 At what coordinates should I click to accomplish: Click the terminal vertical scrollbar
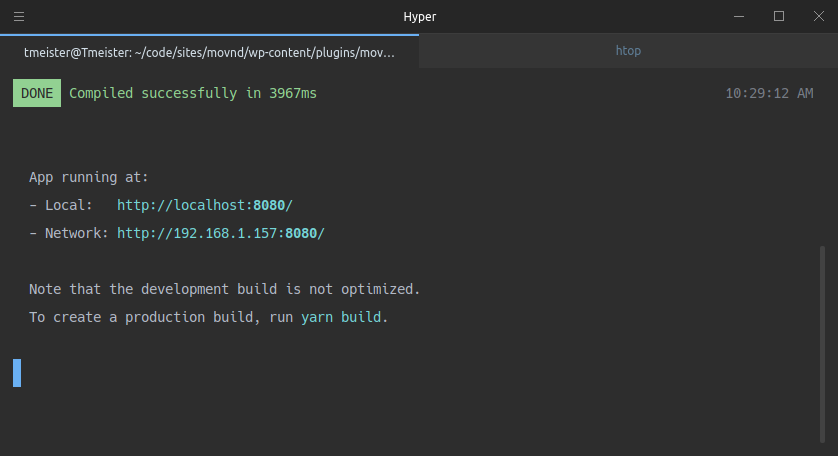tap(823, 344)
